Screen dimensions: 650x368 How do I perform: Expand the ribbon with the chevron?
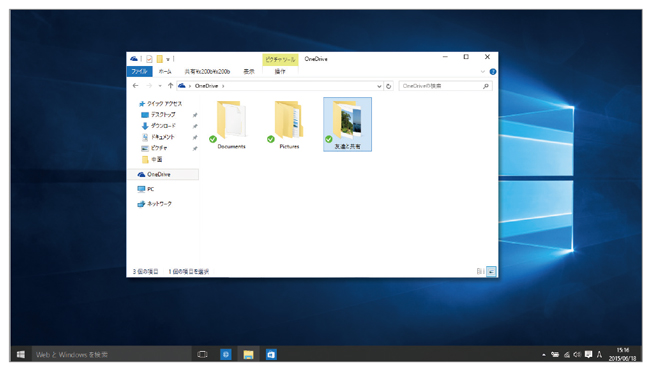pos(483,72)
